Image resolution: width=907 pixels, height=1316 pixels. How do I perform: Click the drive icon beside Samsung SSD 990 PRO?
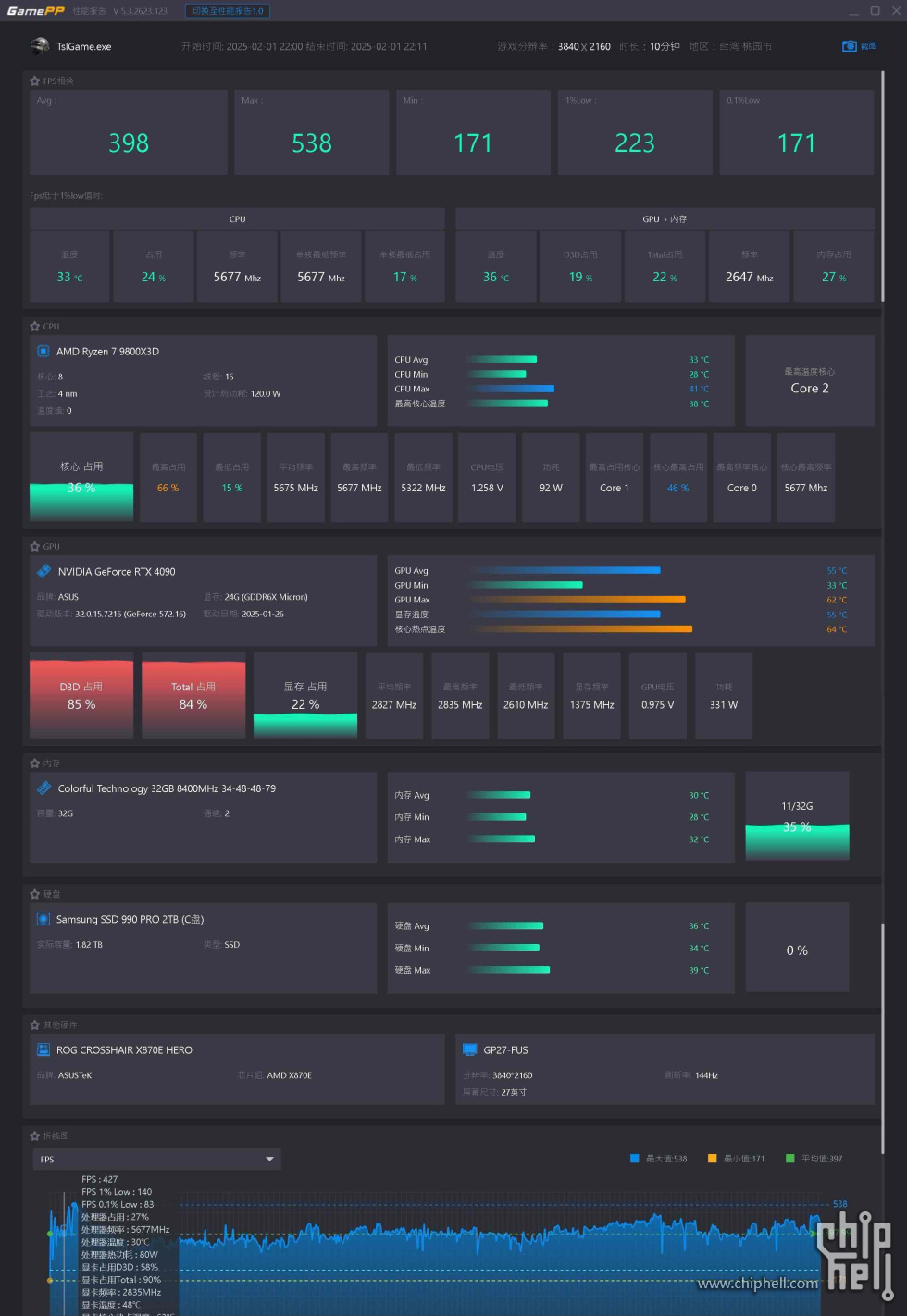click(x=43, y=919)
